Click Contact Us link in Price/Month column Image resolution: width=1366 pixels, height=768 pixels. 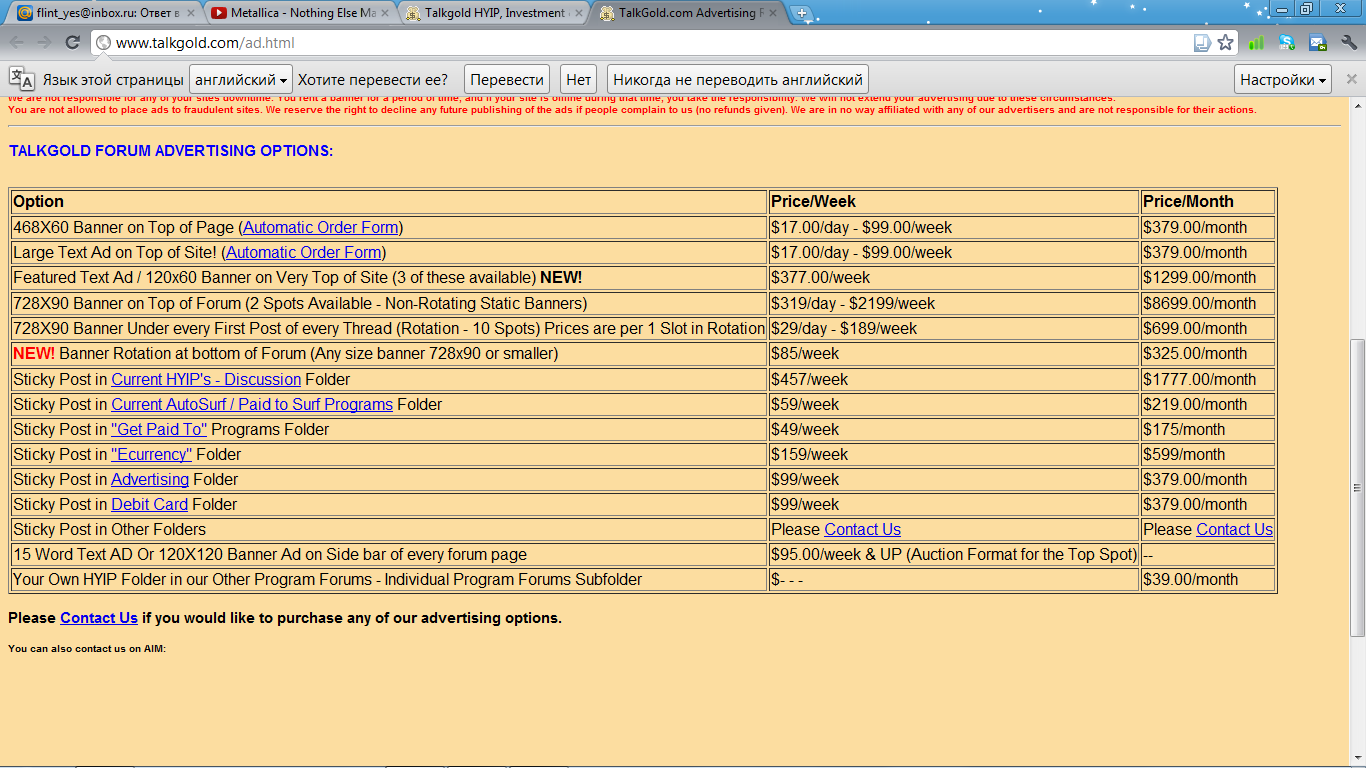point(1234,529)
